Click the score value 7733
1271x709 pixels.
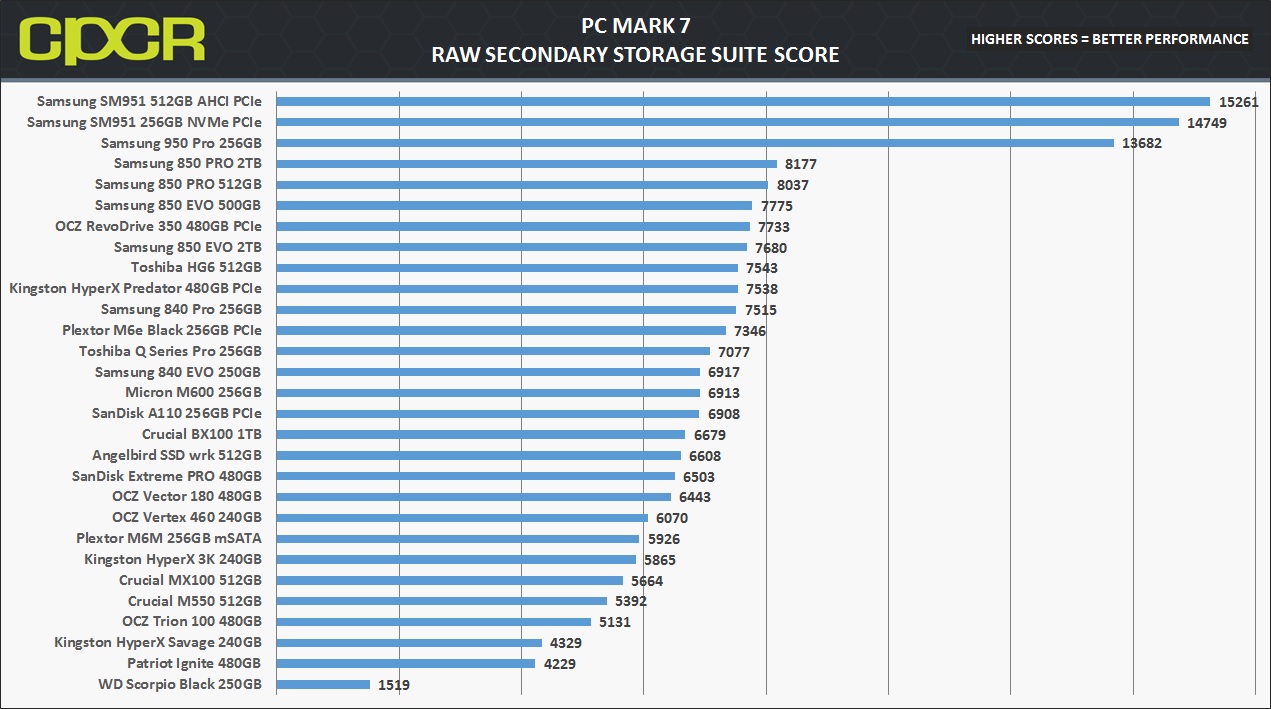(x=773, y=227)
